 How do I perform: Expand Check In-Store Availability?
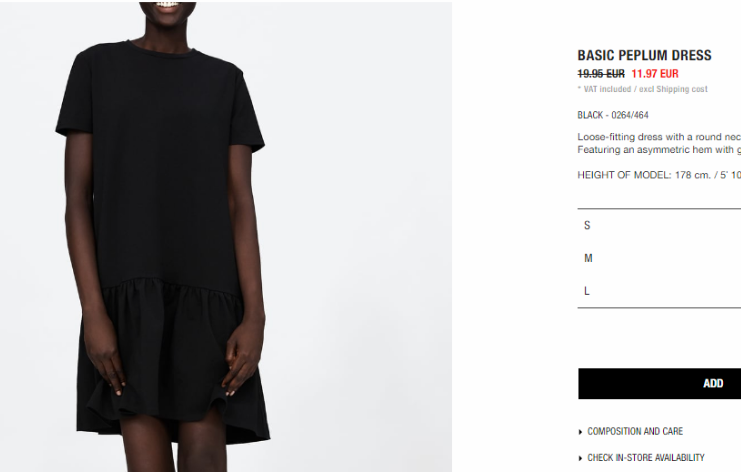(x=646, y=458)
